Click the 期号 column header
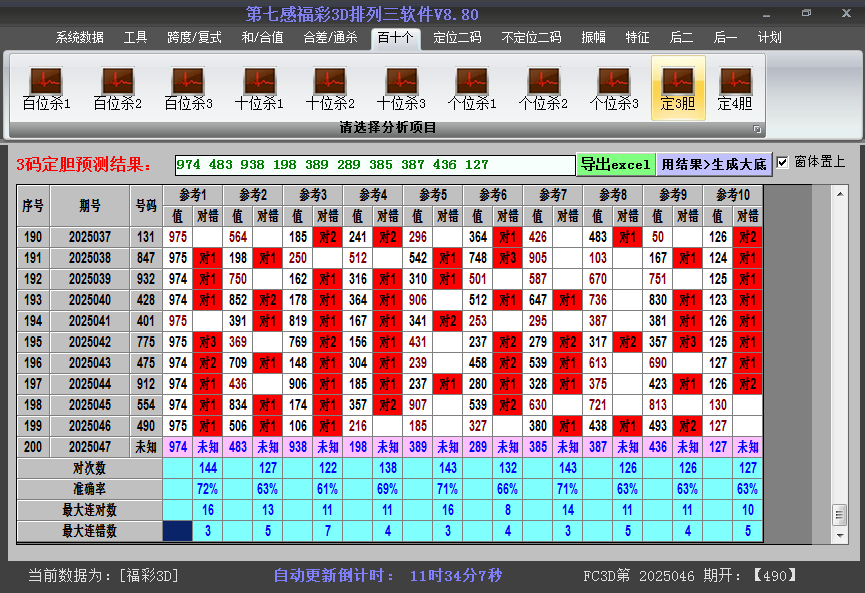Viewport: 865px width, 593px height. click(90, 206)
